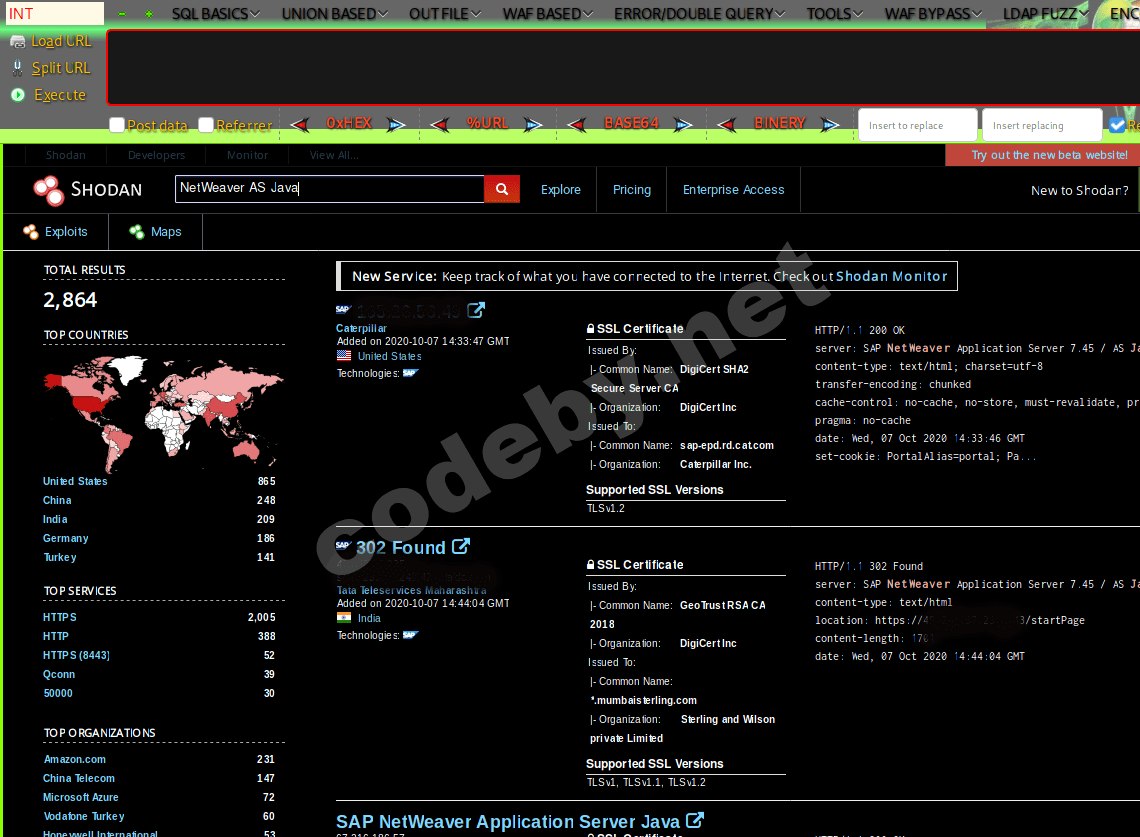The image size is (1140, 837).
Task: Click left arrow before 0xHEX
Action: pos(300,124)
